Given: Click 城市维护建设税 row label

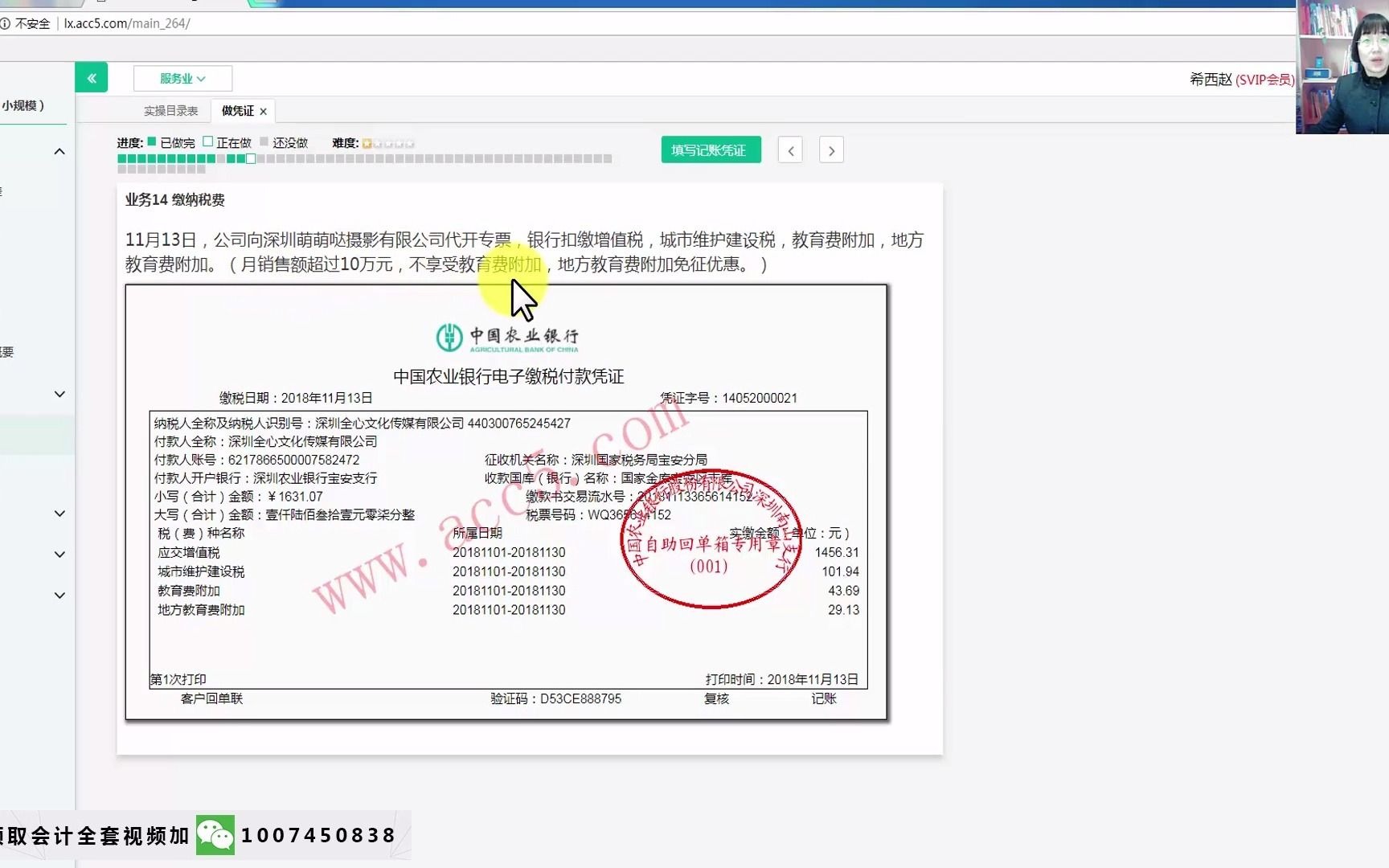Looking at the screenshot, I should tap(201, 571).
